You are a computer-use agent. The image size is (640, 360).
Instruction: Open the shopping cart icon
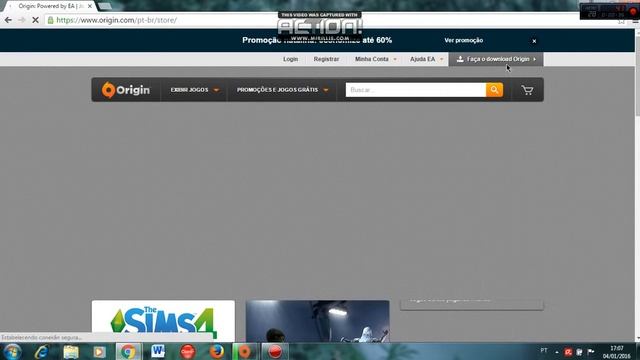click(x=527, y=90)
